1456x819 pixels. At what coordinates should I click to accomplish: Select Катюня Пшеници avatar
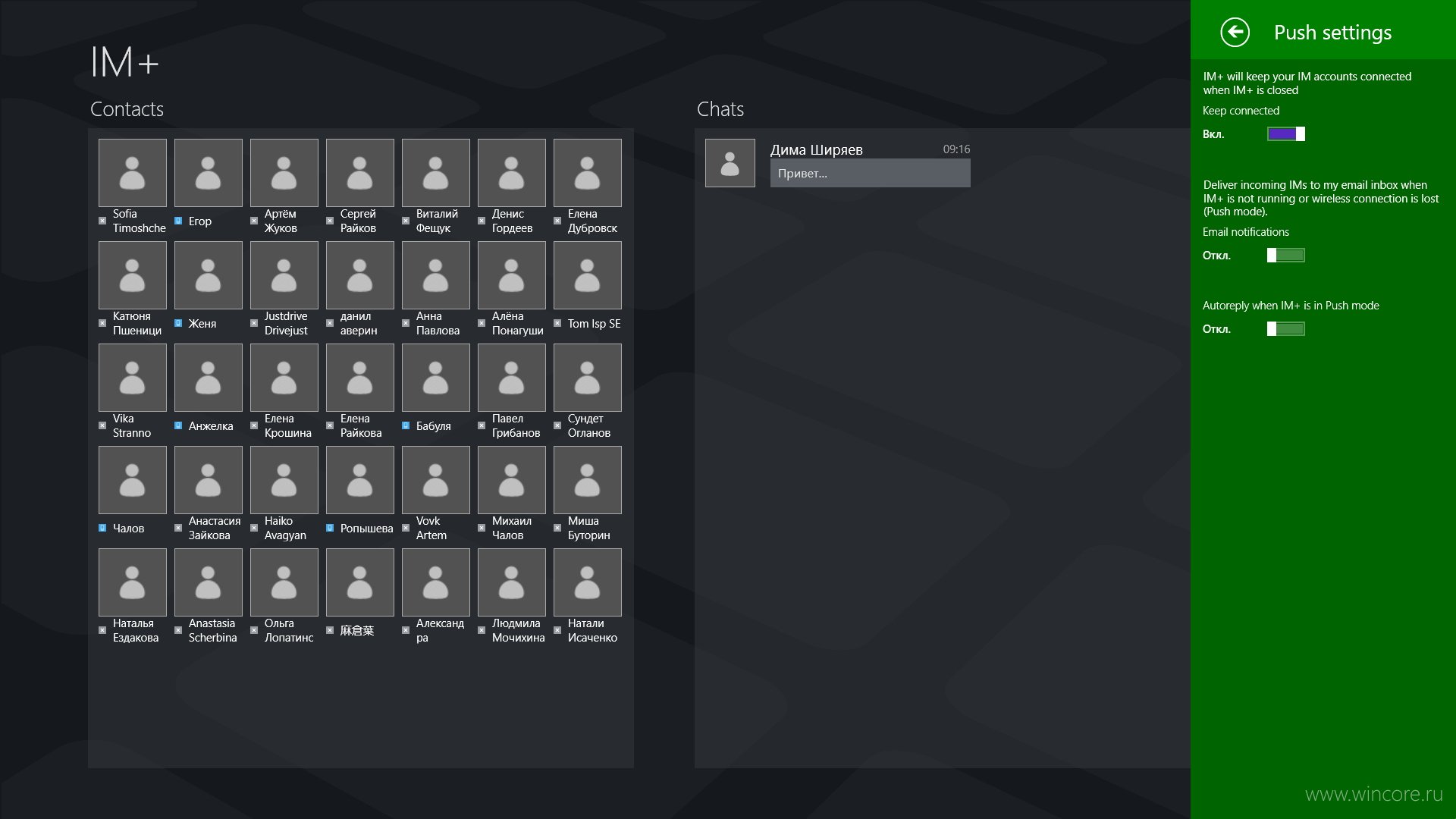pos(133,275)
